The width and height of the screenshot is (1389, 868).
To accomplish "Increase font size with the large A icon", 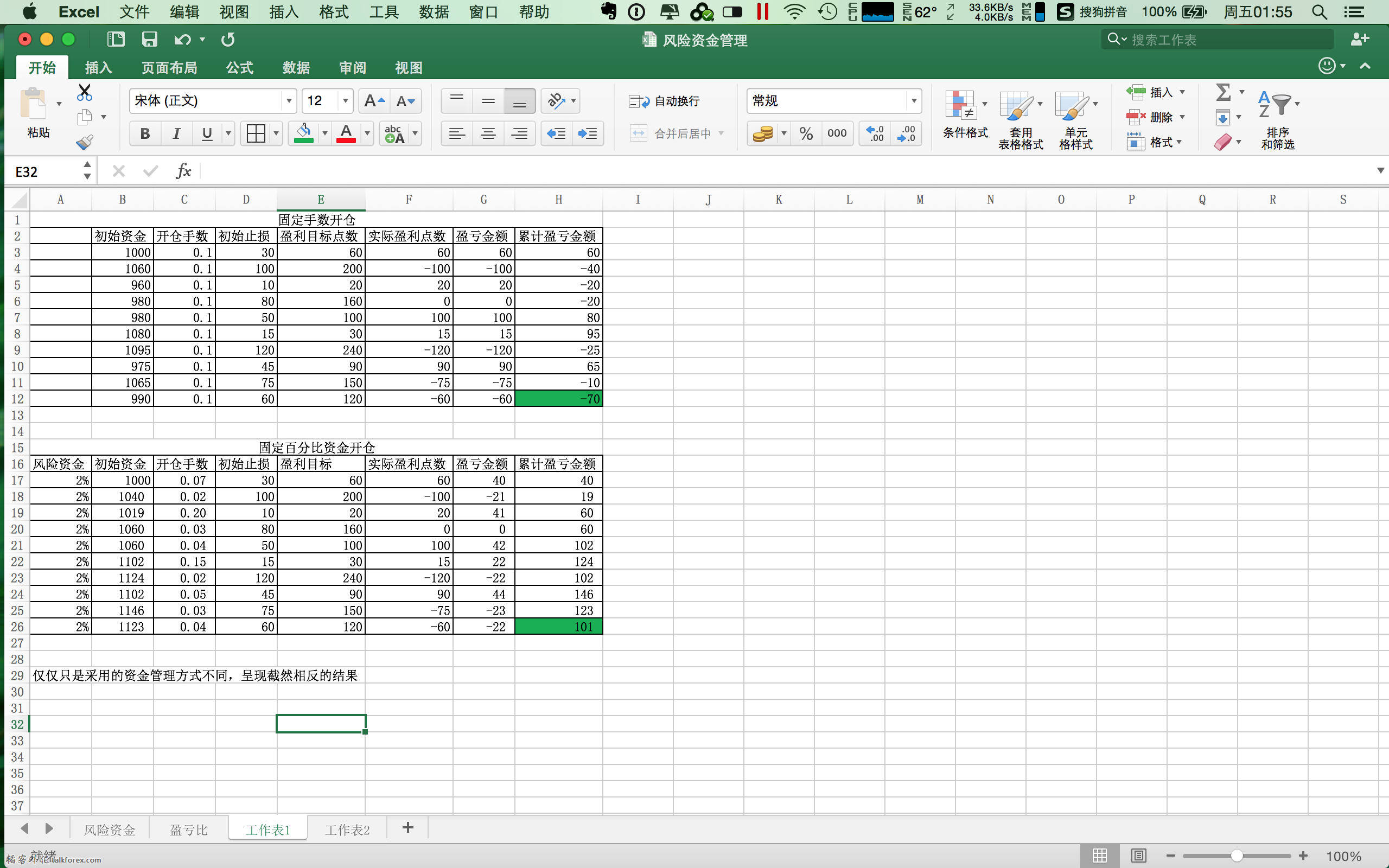I will click(374, 101).
